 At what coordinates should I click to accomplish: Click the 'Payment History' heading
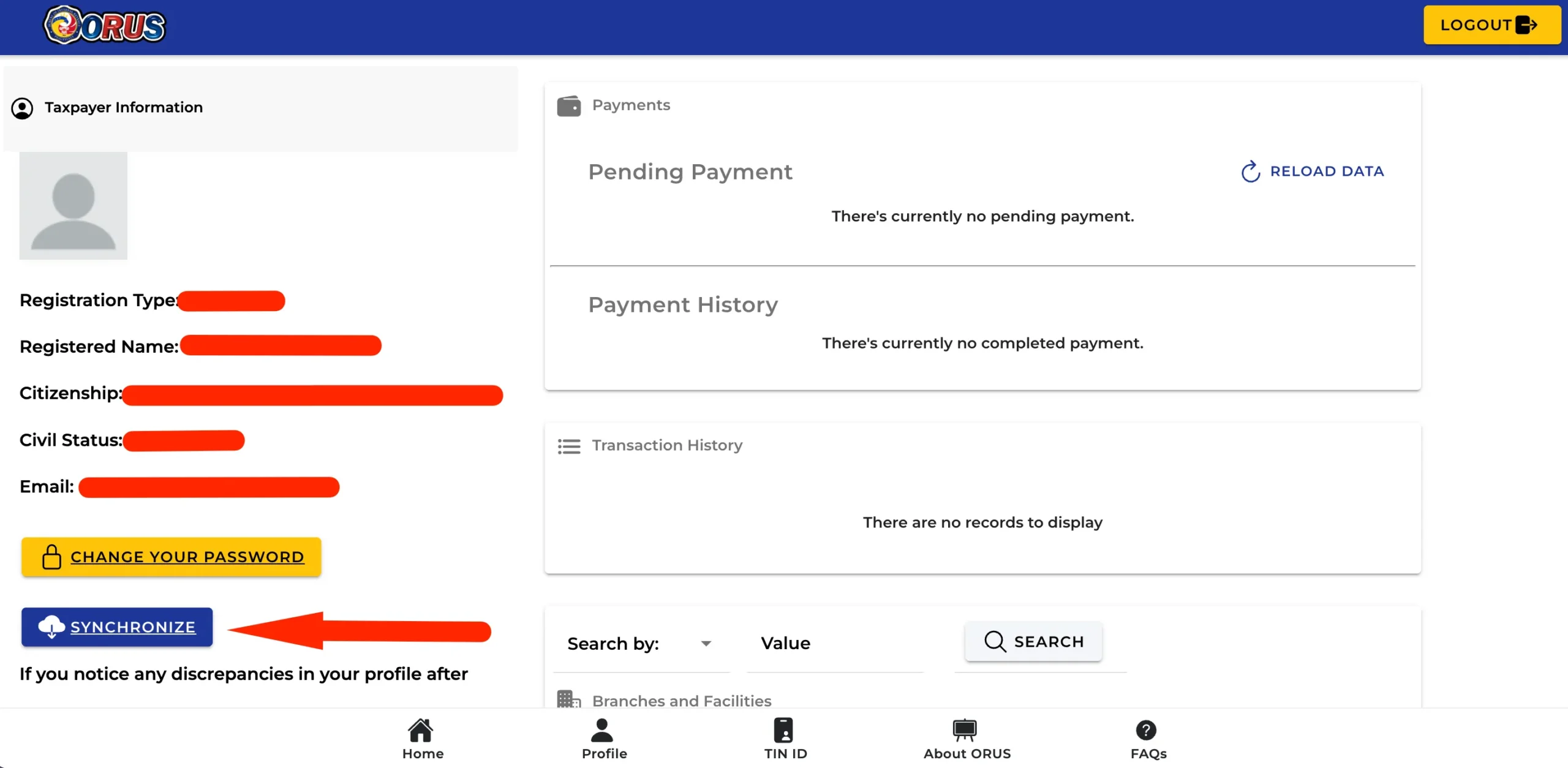[683, 305]
